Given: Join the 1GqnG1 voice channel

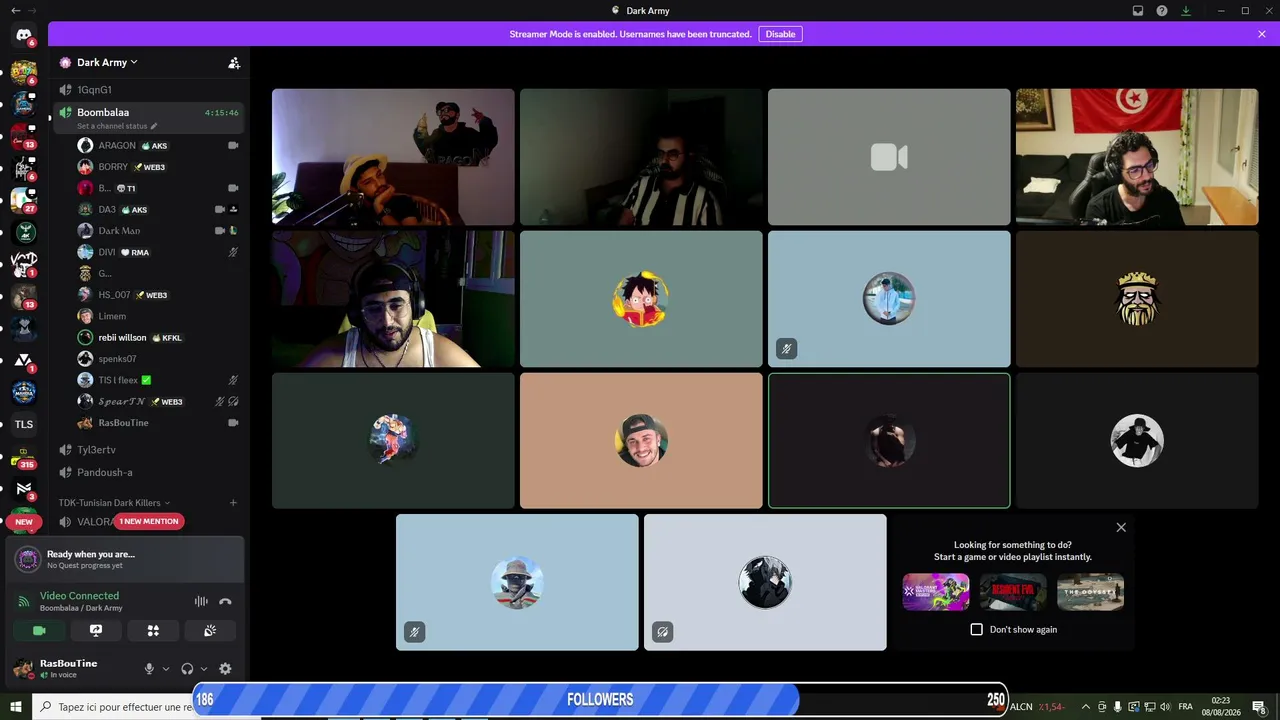Looking at the screenshot, I should [150, 90].
